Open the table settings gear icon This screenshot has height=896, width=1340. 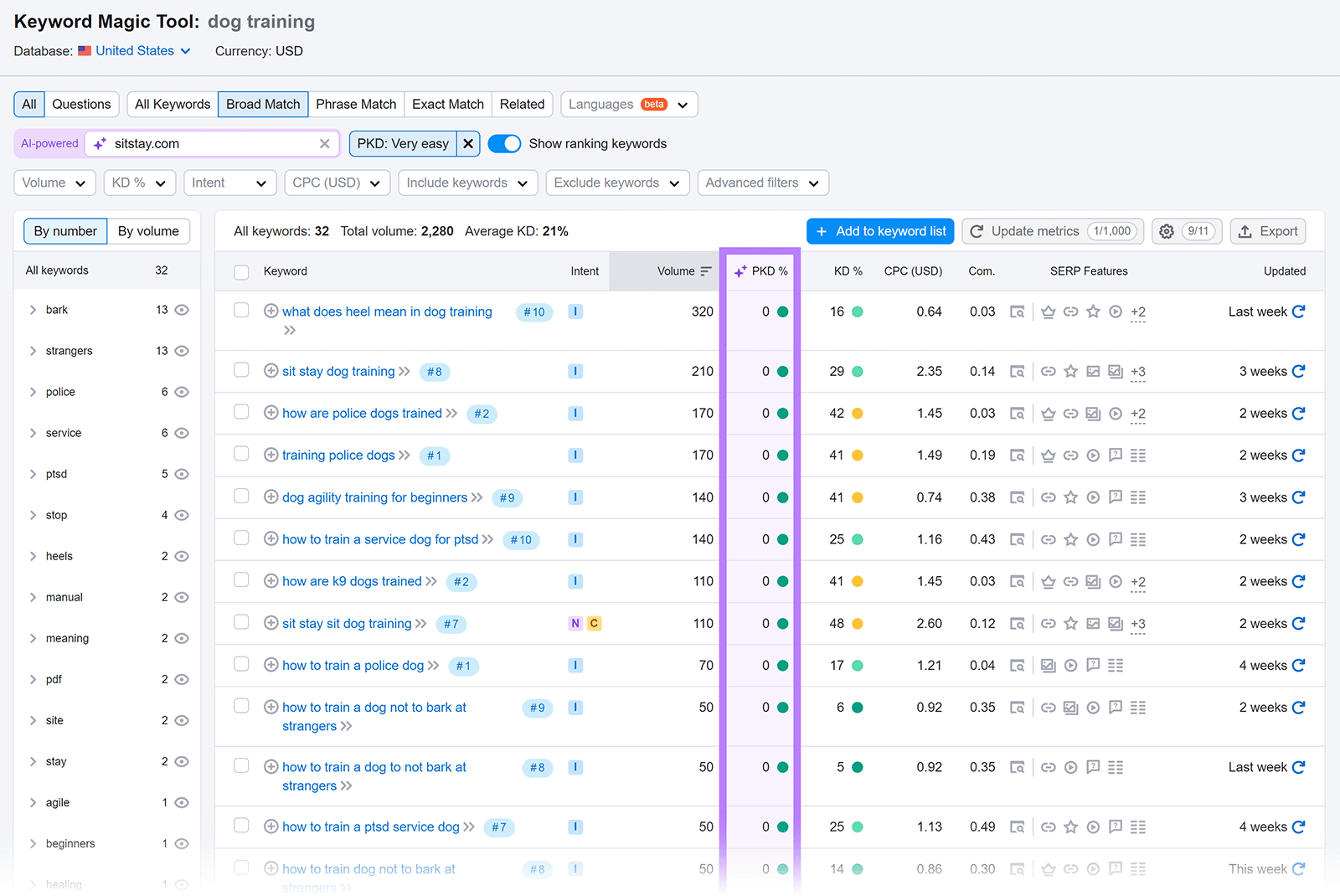click(x=1167, y=231)
